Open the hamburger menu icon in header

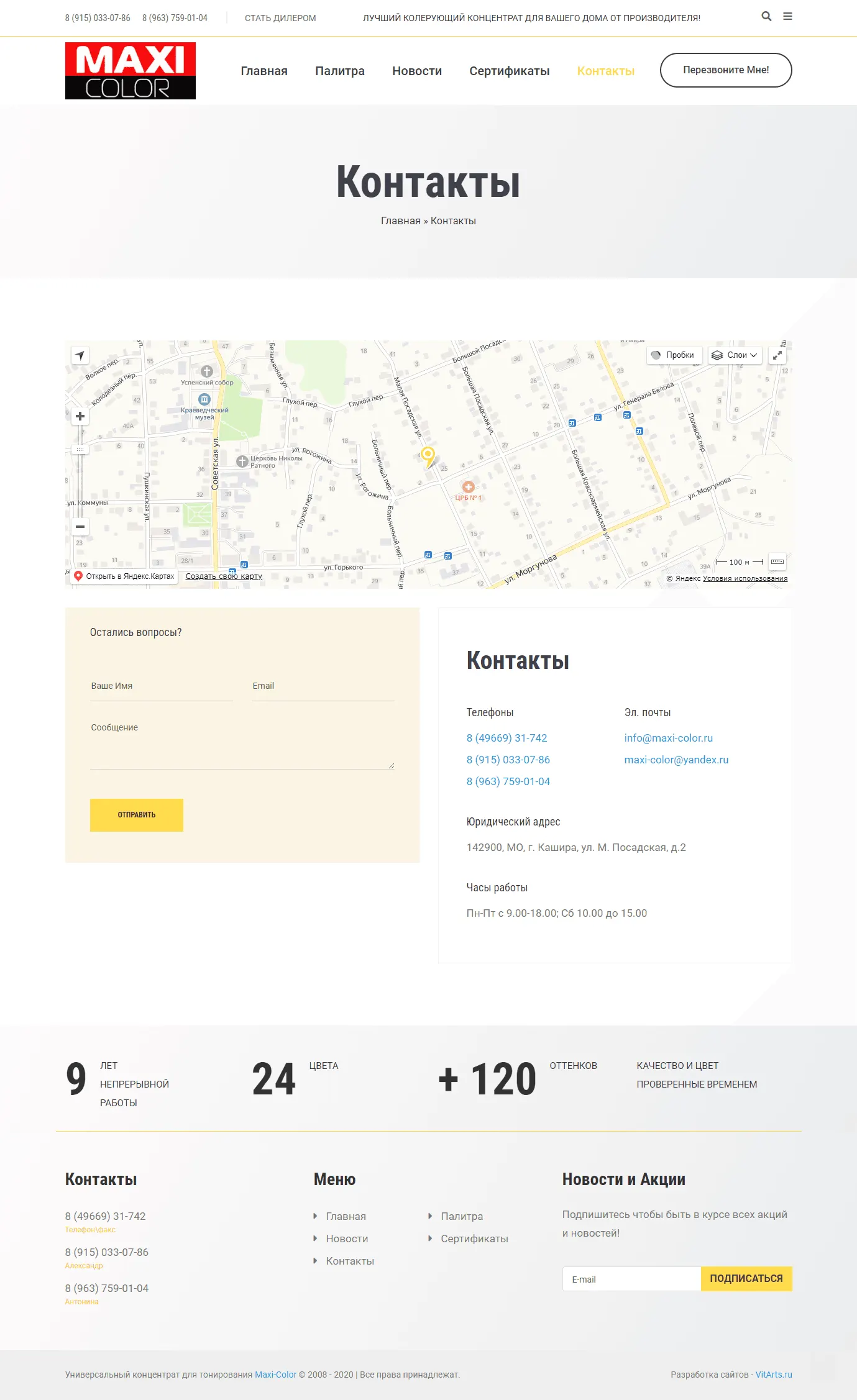[x=787, y=17]
